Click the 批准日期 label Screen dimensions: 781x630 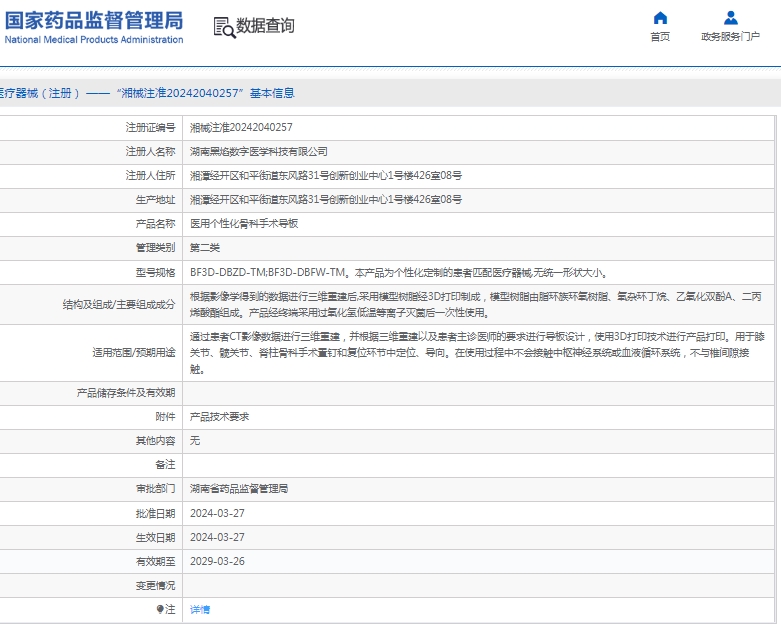click(155, 513)
